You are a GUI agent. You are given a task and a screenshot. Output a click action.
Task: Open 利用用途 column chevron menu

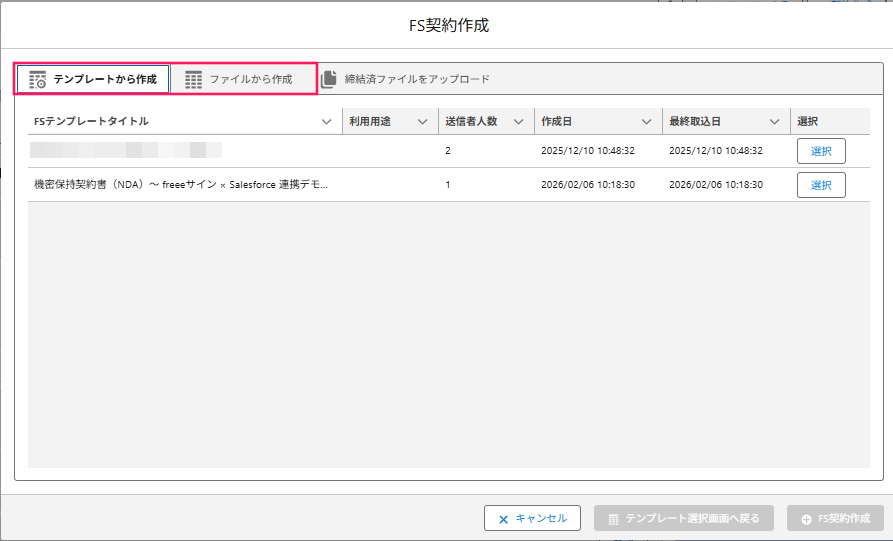(x=423, y=121)
